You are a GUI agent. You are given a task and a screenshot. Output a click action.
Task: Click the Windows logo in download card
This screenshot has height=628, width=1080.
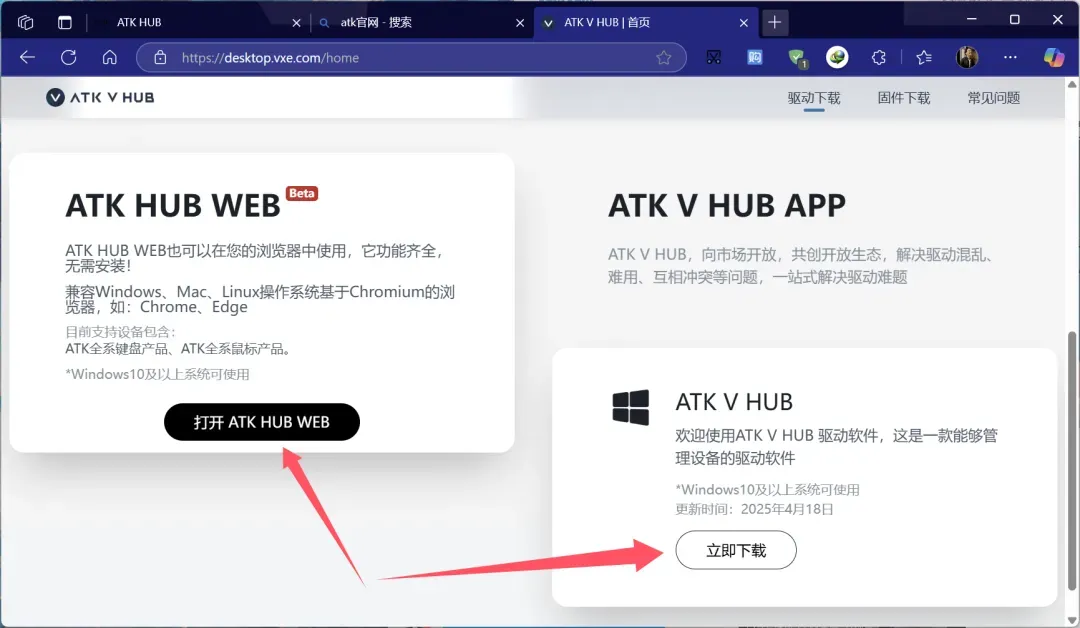(630, 407)
